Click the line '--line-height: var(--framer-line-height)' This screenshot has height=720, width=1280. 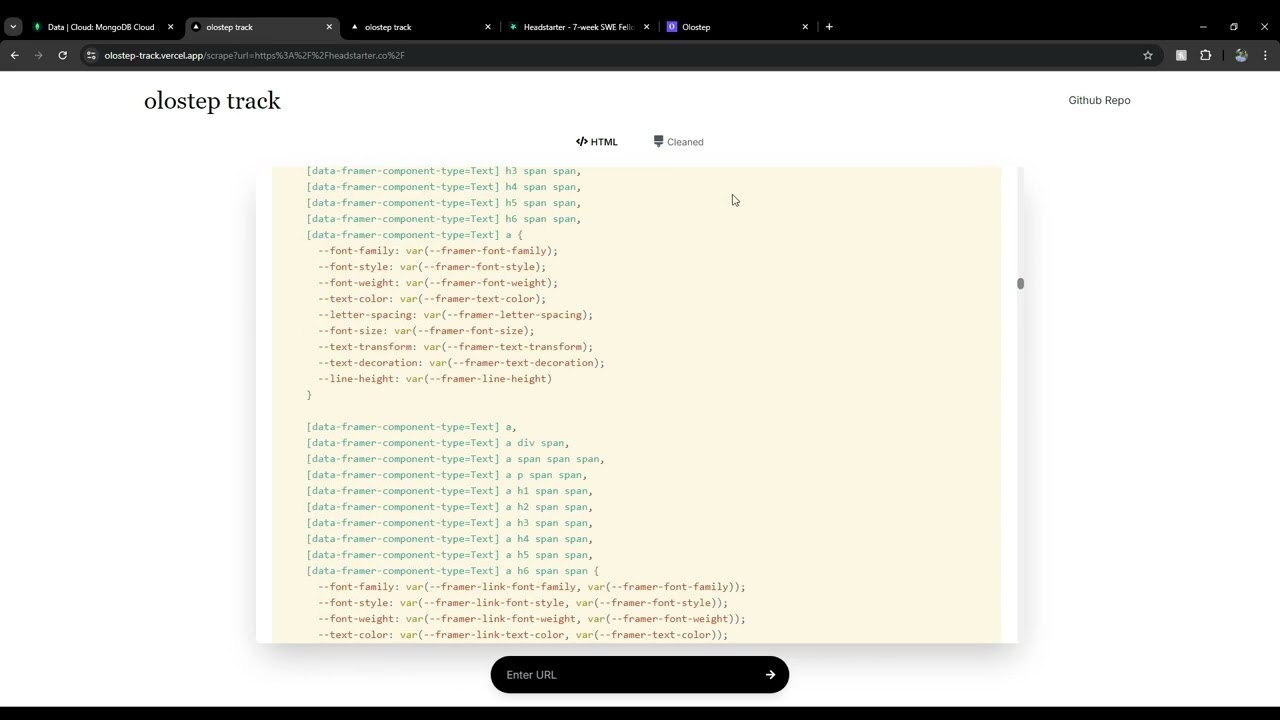435,379
